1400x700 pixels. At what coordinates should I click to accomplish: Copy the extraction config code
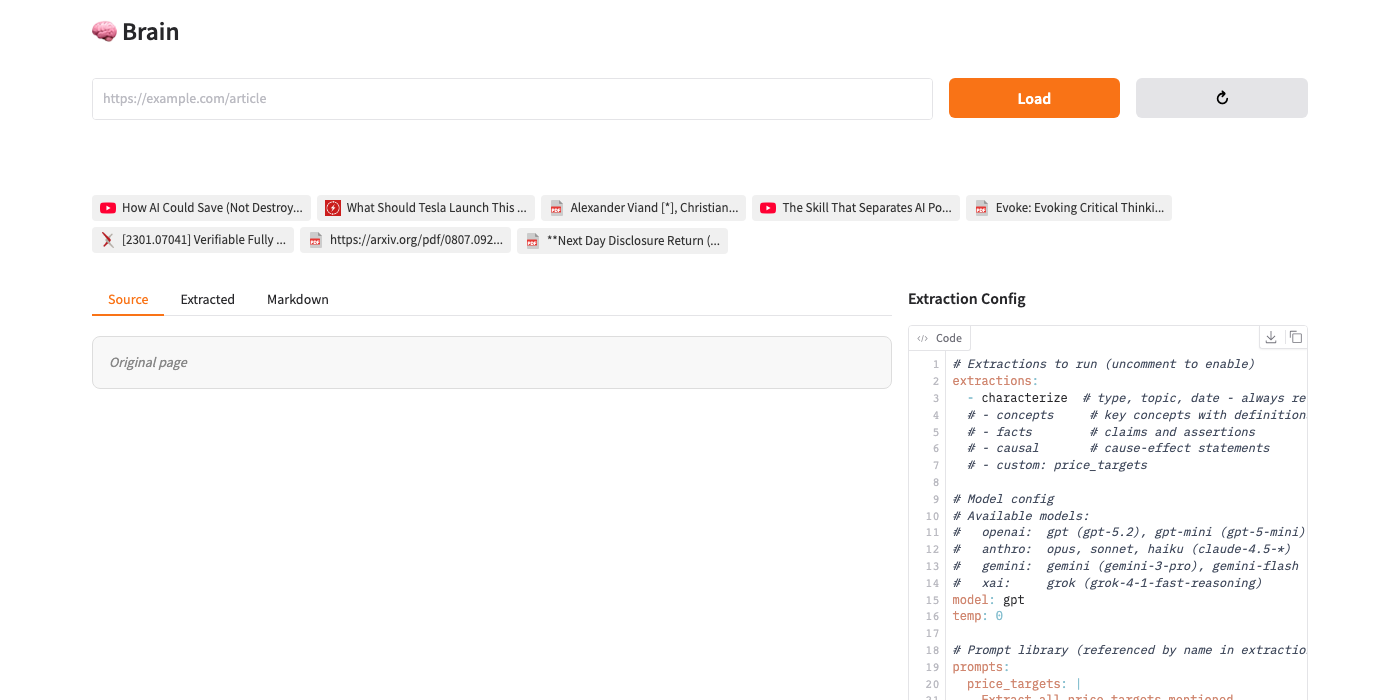(x=1295, y=338)
